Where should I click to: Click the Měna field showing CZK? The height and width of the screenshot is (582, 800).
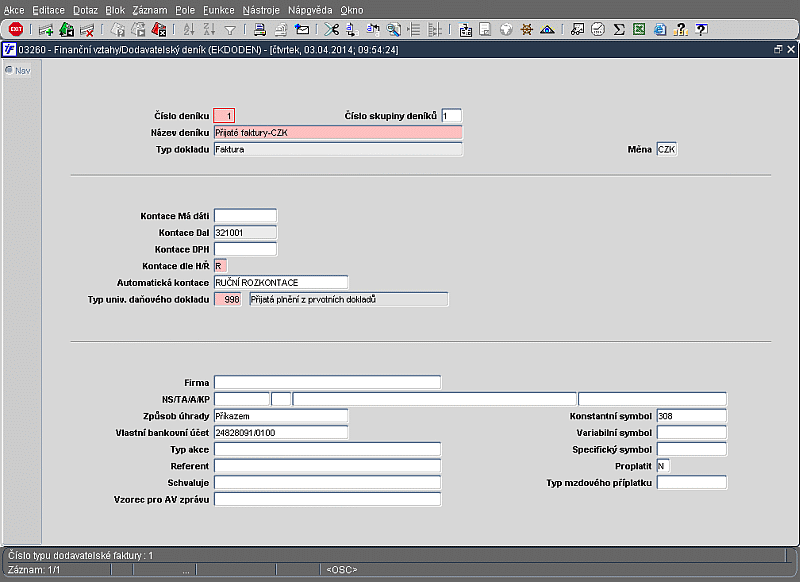click(x=667, y=149)
